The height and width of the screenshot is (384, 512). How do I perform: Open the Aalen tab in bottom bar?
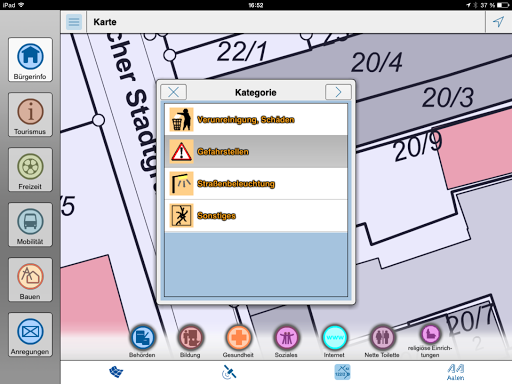456,372
